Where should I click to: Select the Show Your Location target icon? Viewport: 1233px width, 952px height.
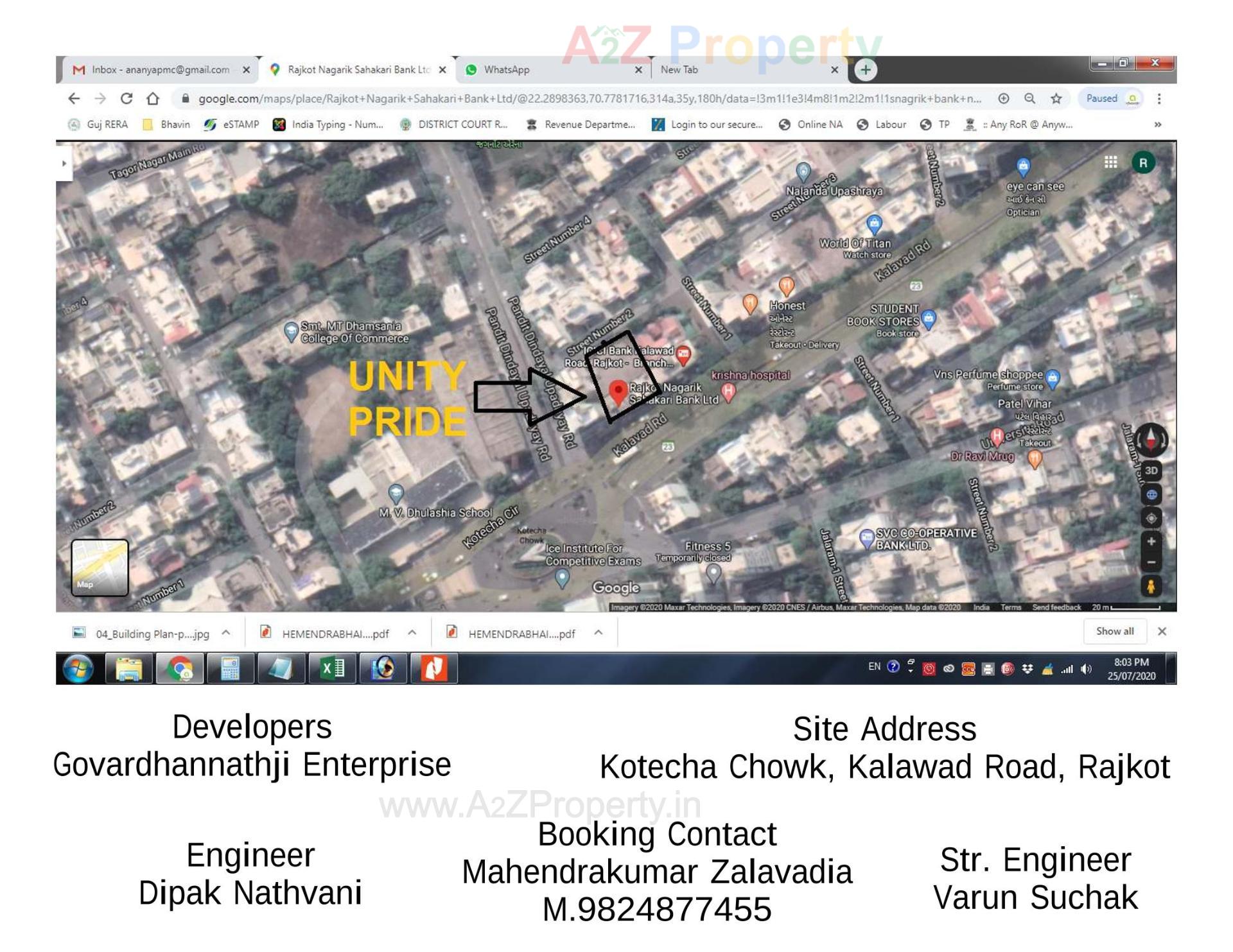point(1151,517)
